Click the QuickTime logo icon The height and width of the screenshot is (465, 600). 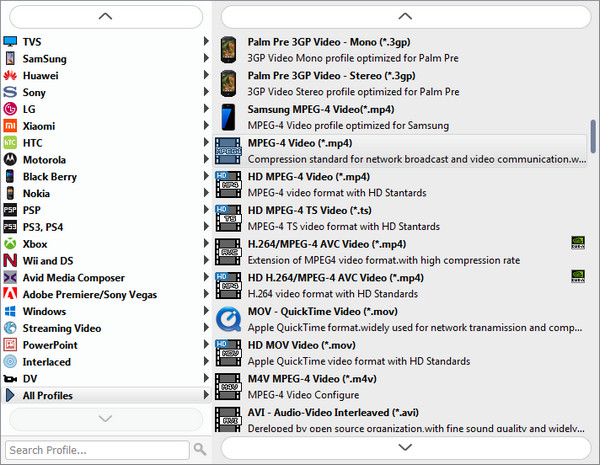tap(228, 320)
